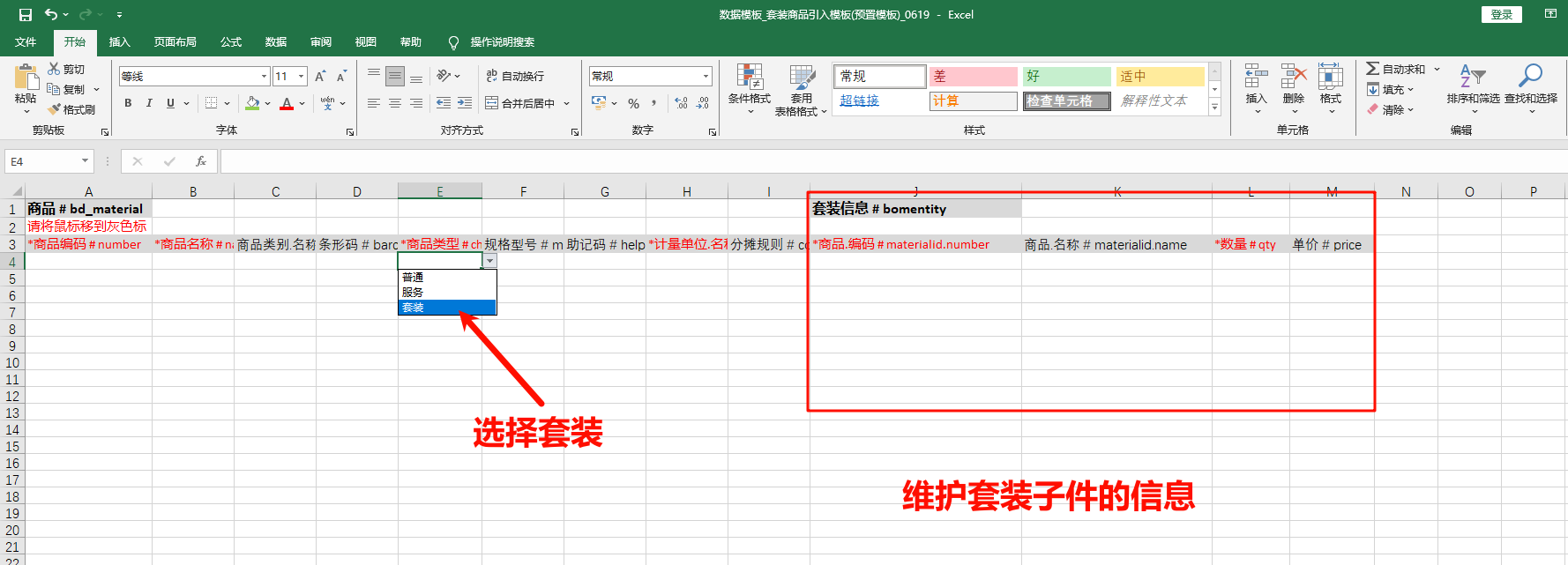Increase decimal places icon

pyautogui.click(x=681, y=103)
